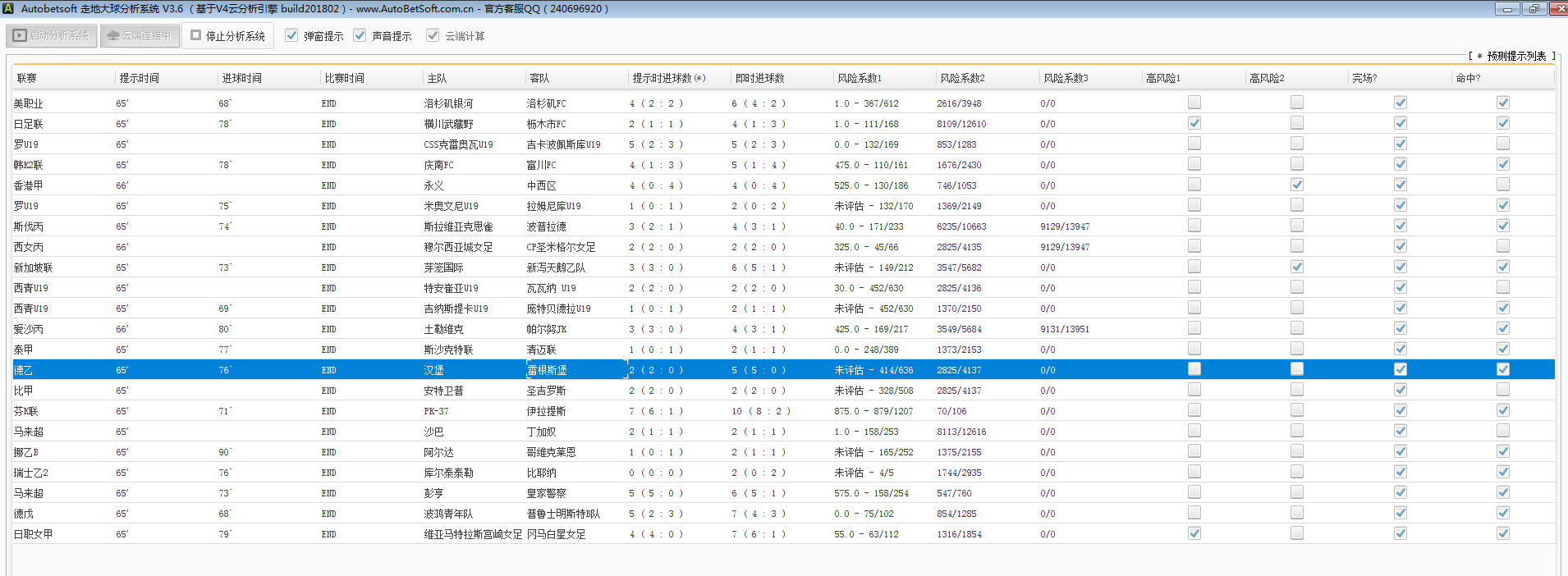Click the 即时进球数 column header

[x=759, y=78]
